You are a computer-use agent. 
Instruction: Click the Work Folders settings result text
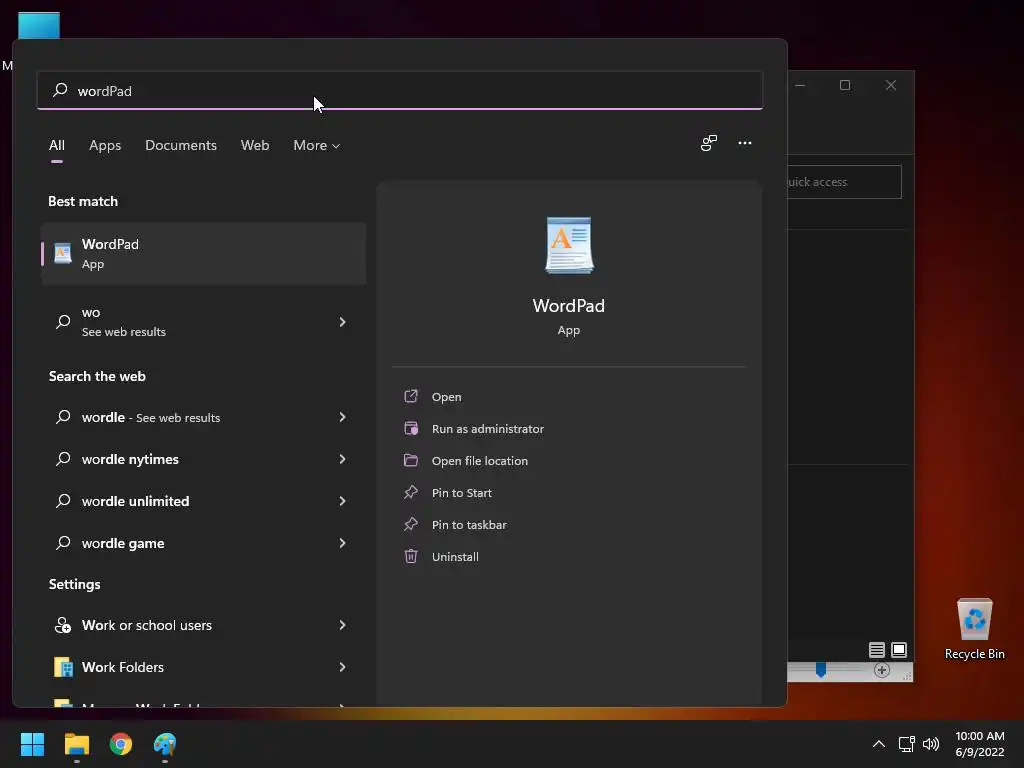coord(123,667)
